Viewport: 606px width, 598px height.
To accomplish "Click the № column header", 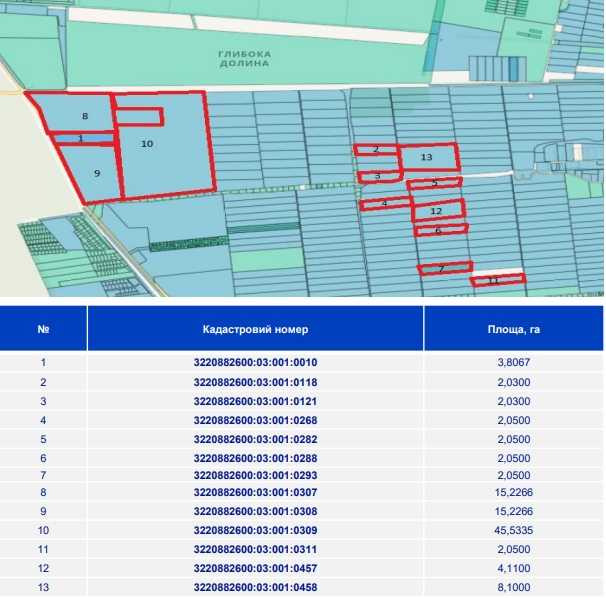I will (43, 328).
